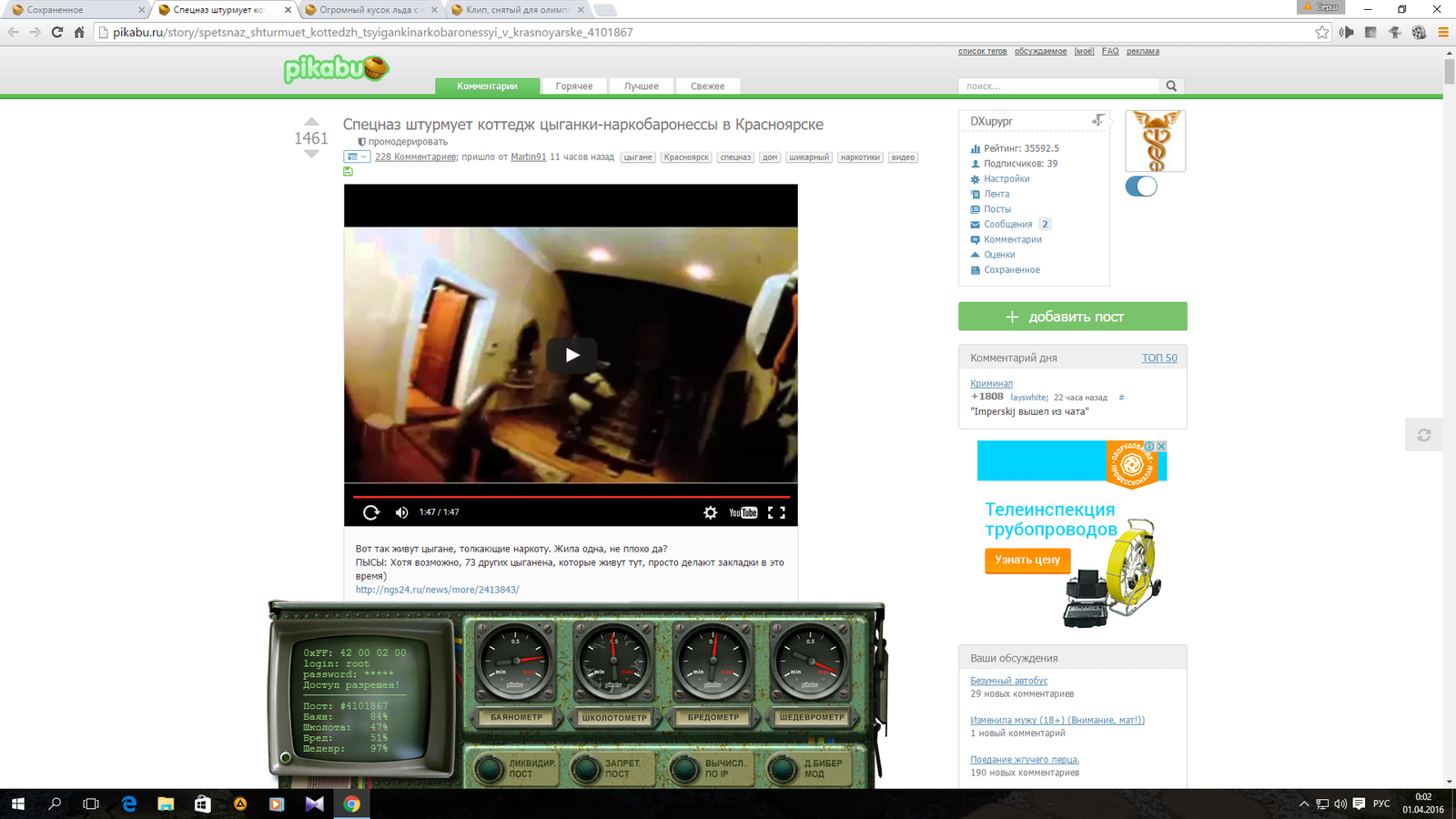Collapse the DXupypr user menu panel
The width and height of the screenshot is (1456, 819).
tap(1098, 120)
